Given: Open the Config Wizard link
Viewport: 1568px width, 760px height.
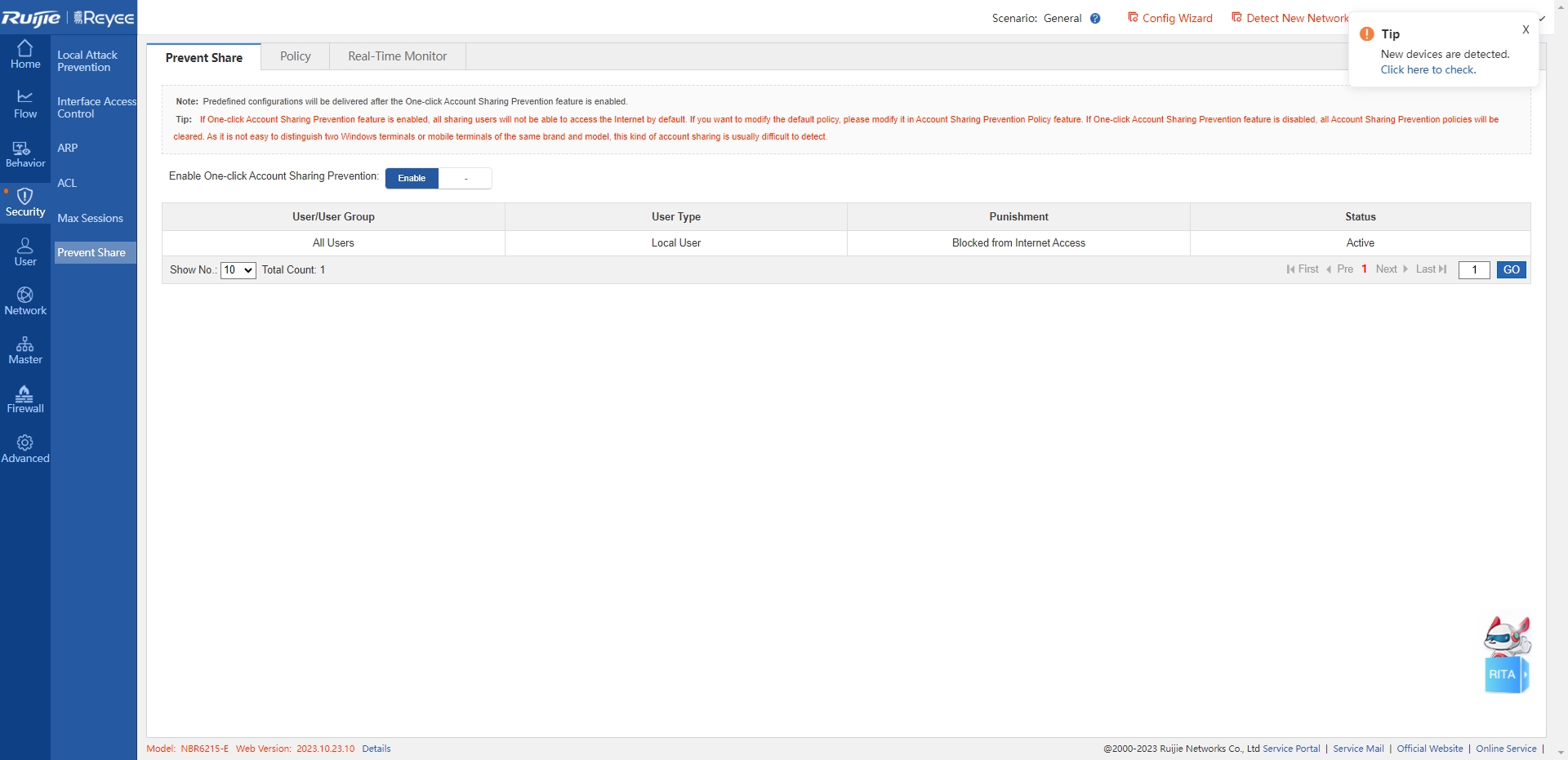Looking at the screenshot, I should coord(1170,18).
